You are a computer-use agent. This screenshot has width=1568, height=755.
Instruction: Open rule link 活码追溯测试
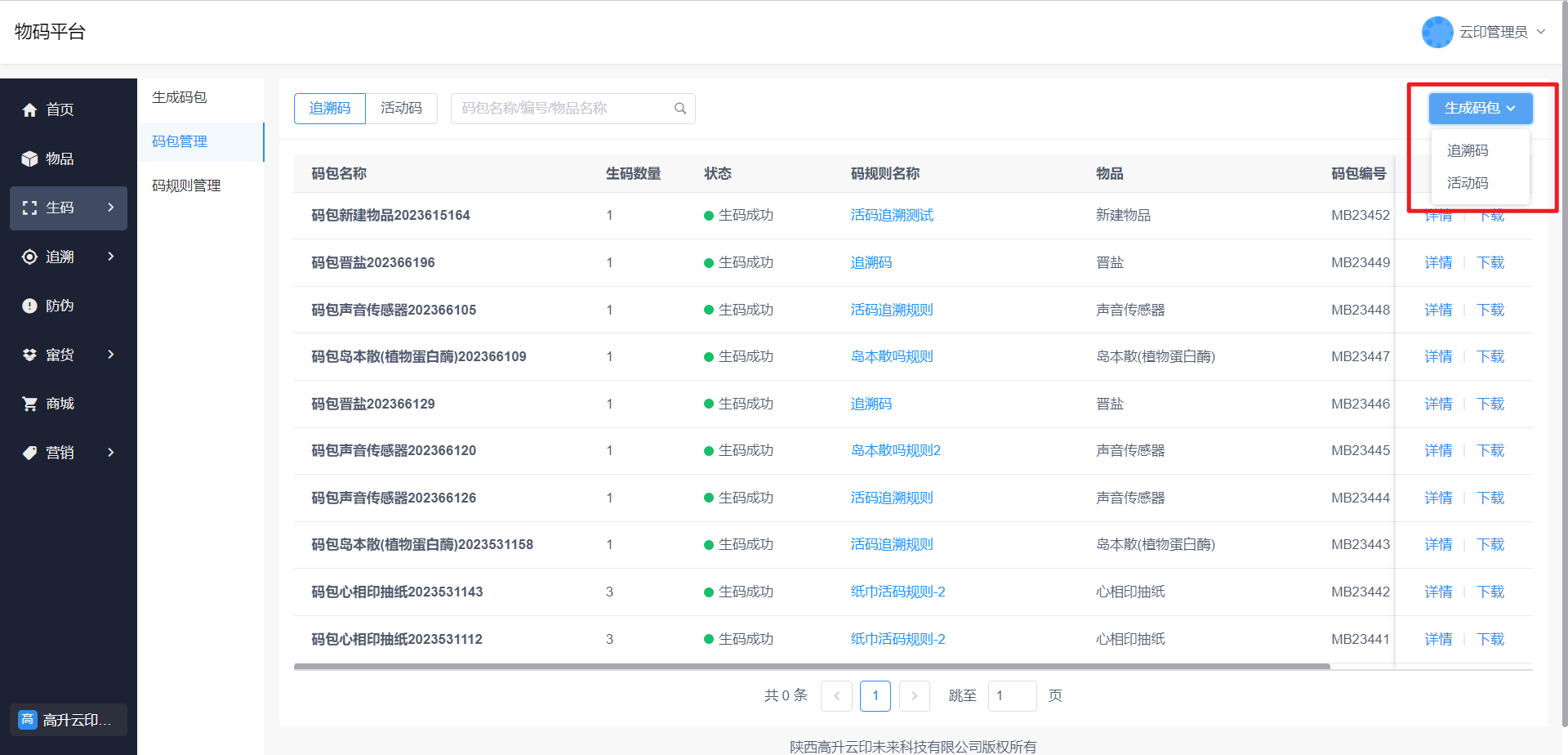892,216
